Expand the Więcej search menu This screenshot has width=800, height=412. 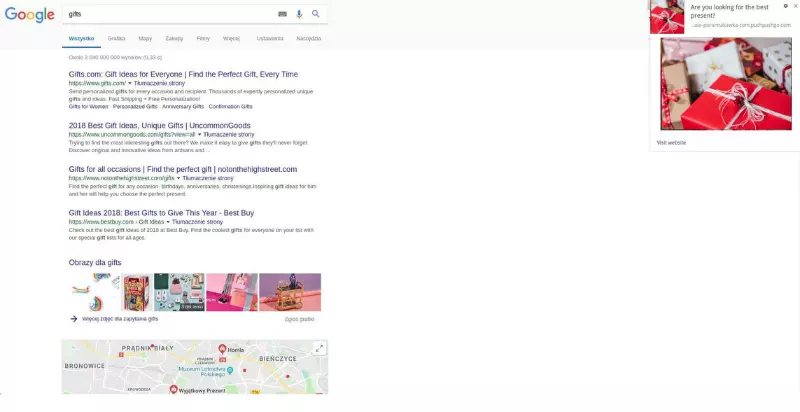(x=231, y=39)
